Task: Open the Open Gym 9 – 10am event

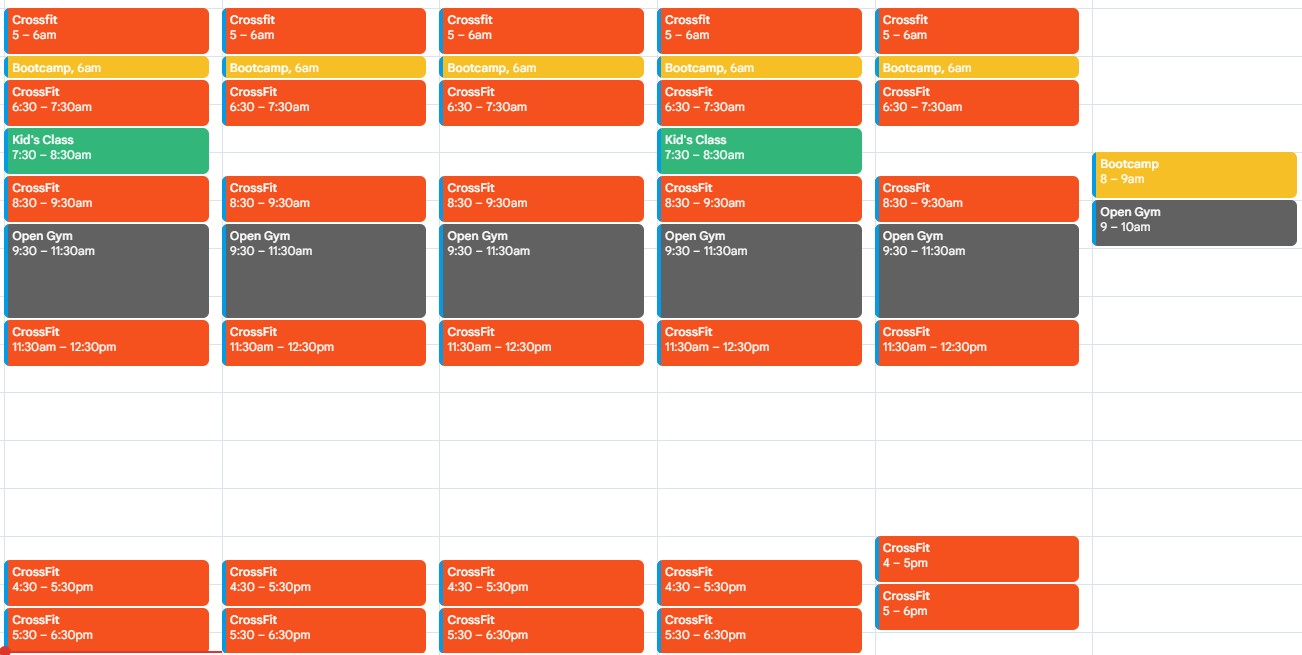Action: click(x=1194, y=223)
